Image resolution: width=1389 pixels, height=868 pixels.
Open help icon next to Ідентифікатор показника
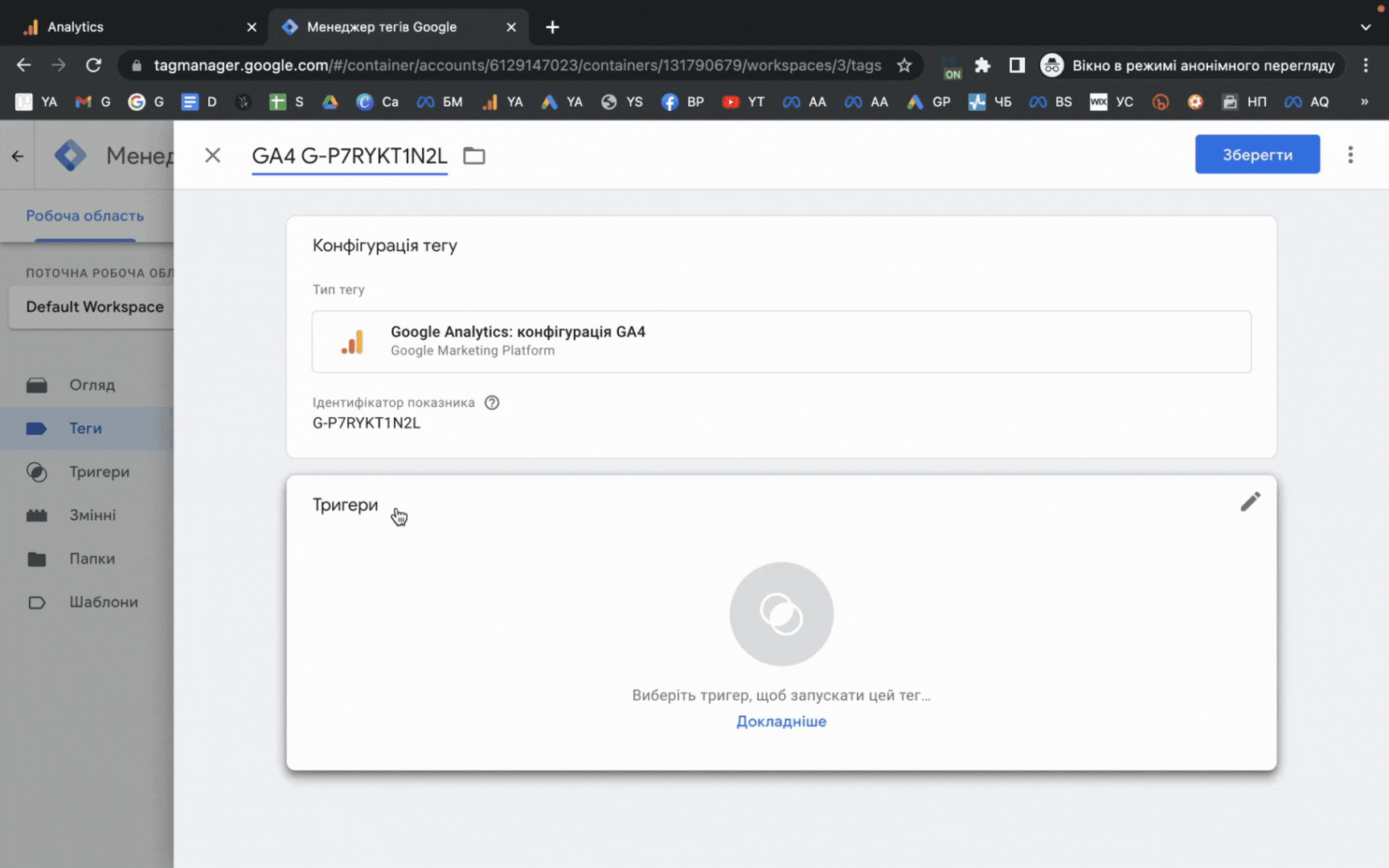(492, 403)
